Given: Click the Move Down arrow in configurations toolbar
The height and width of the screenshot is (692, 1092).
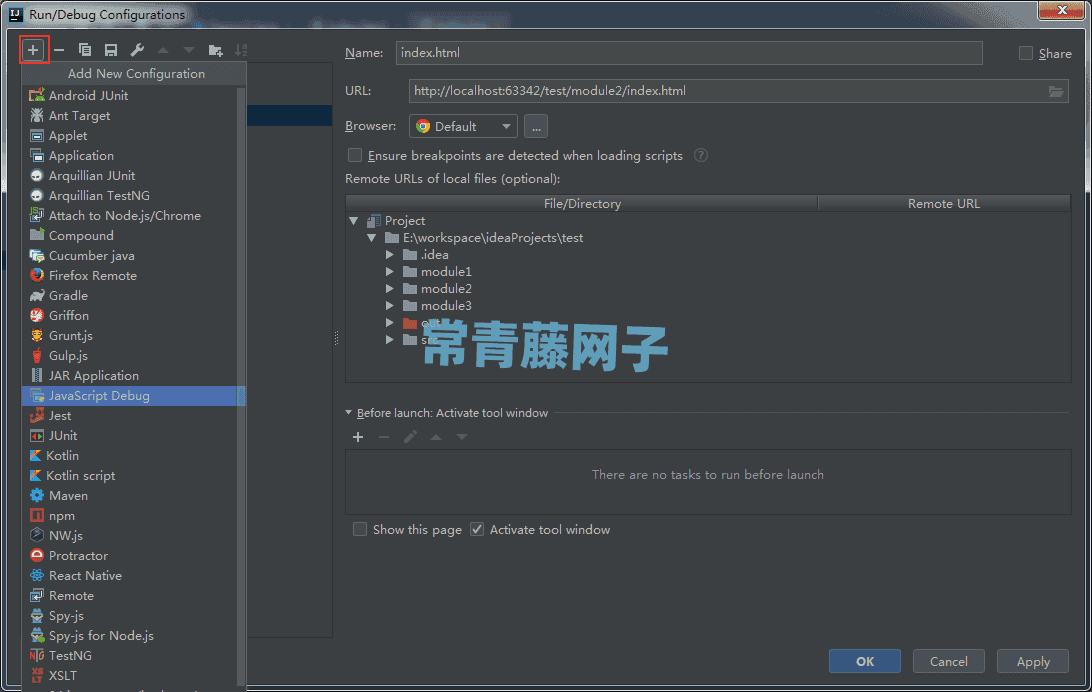Looking at the screenshot, I should tap(189, 50).
